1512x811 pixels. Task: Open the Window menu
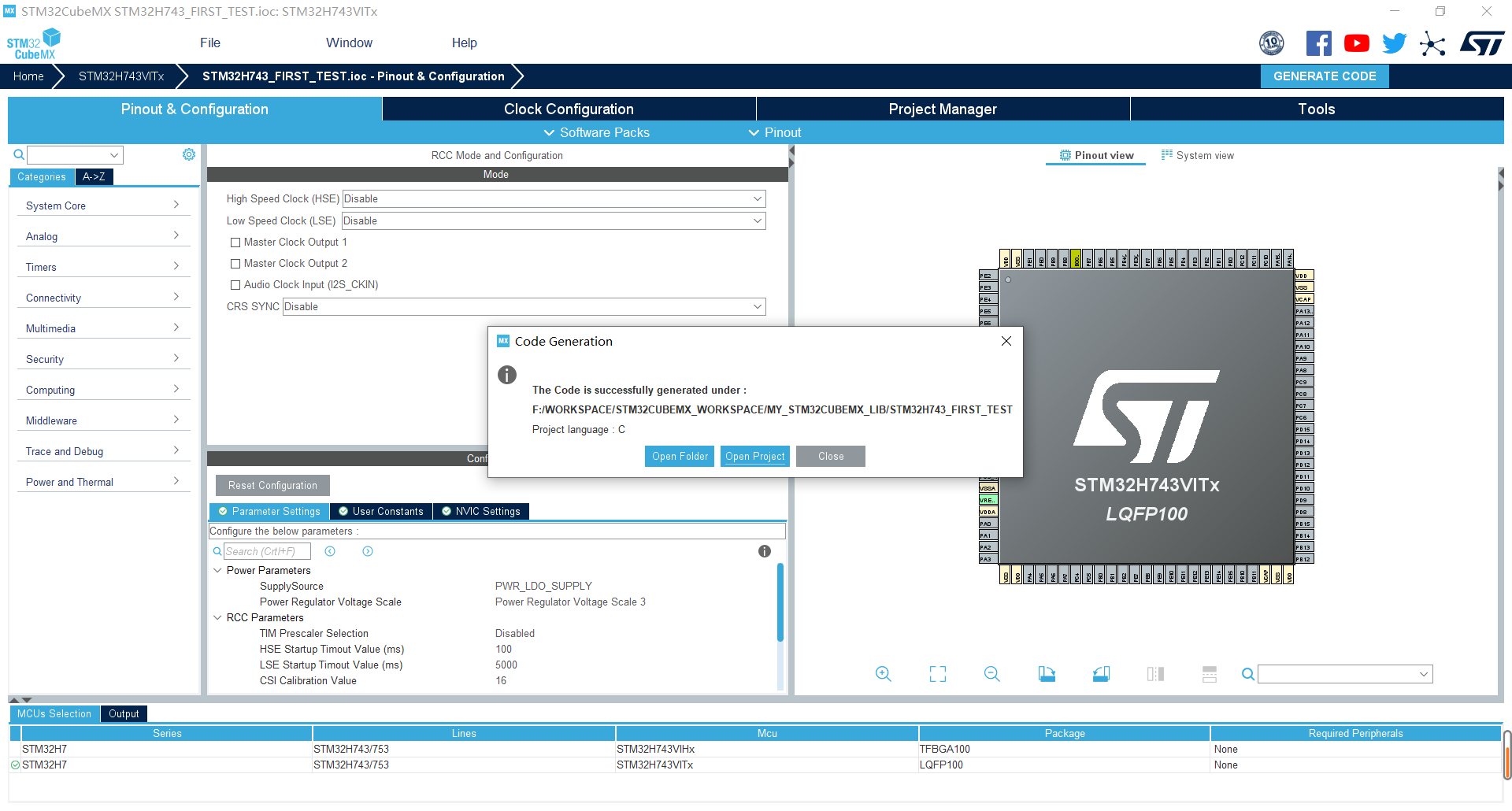pyautogui.click(x=349, y=43)
